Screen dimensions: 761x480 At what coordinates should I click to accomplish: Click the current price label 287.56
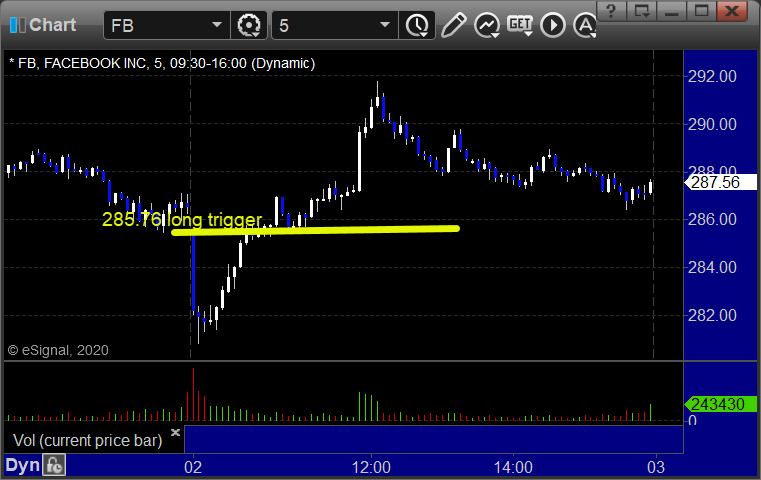tap(720, 182)
